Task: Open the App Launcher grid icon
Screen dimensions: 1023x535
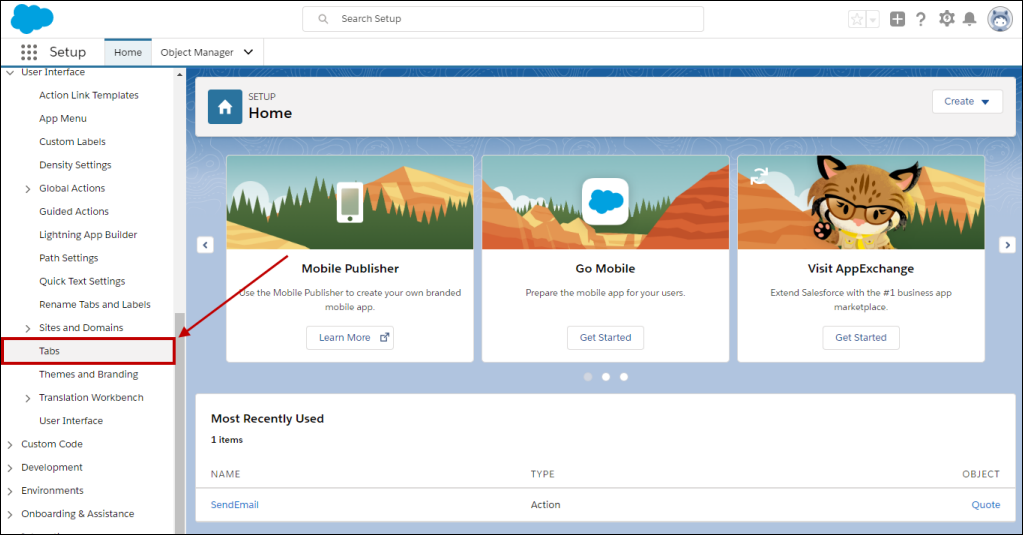Action: 29,52
